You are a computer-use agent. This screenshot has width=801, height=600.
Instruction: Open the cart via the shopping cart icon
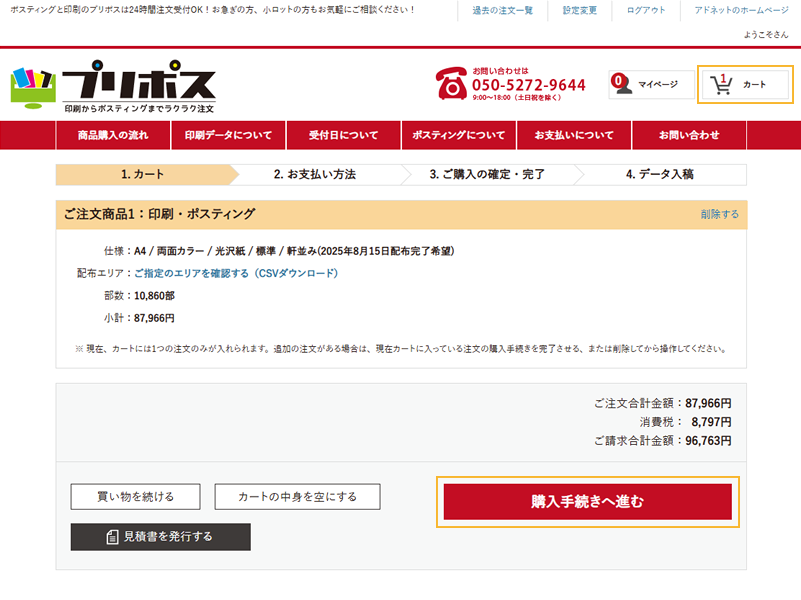pyautogui.click(x=721, y=85)
